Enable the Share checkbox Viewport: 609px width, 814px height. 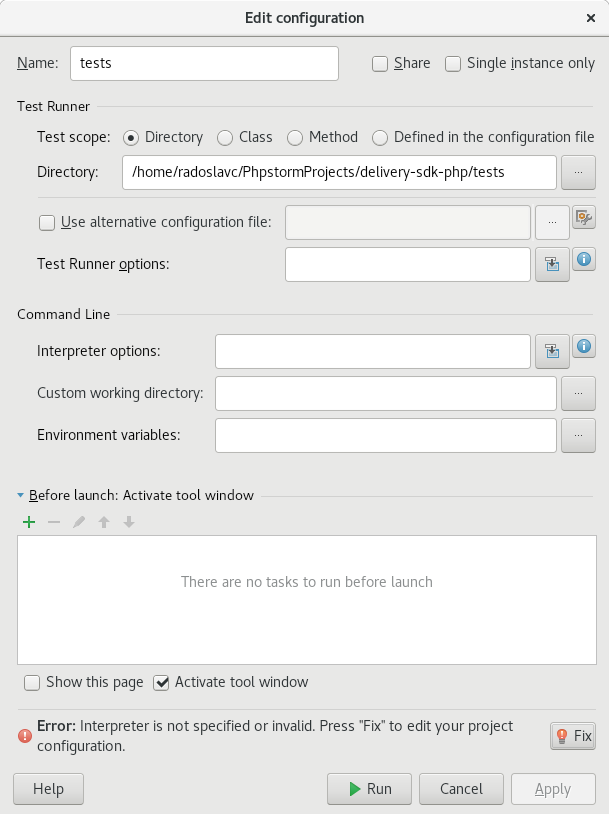[x=380, y=64]
